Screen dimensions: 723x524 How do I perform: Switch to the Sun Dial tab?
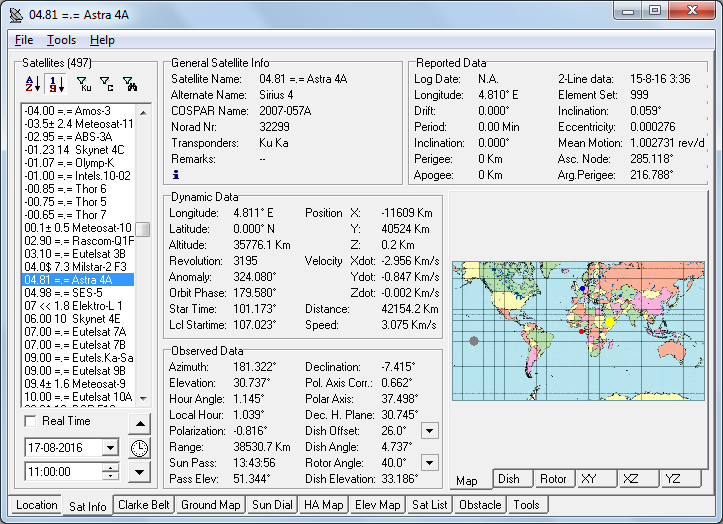(x=272, y=505)
